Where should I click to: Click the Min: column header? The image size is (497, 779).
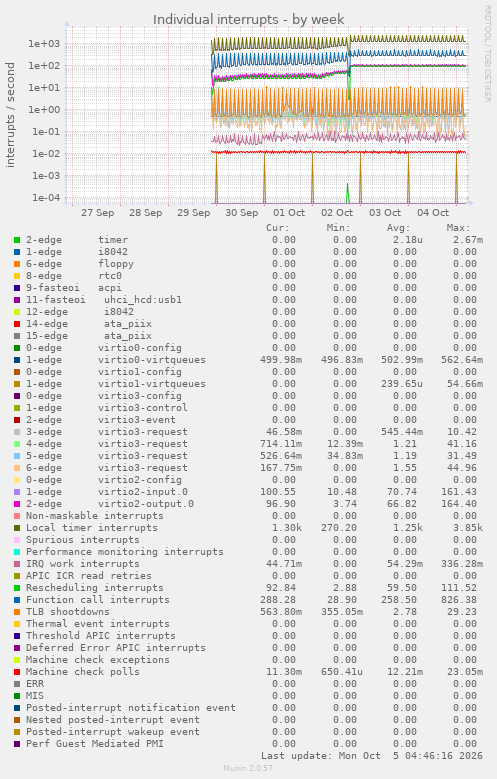(x=338, y=228)
